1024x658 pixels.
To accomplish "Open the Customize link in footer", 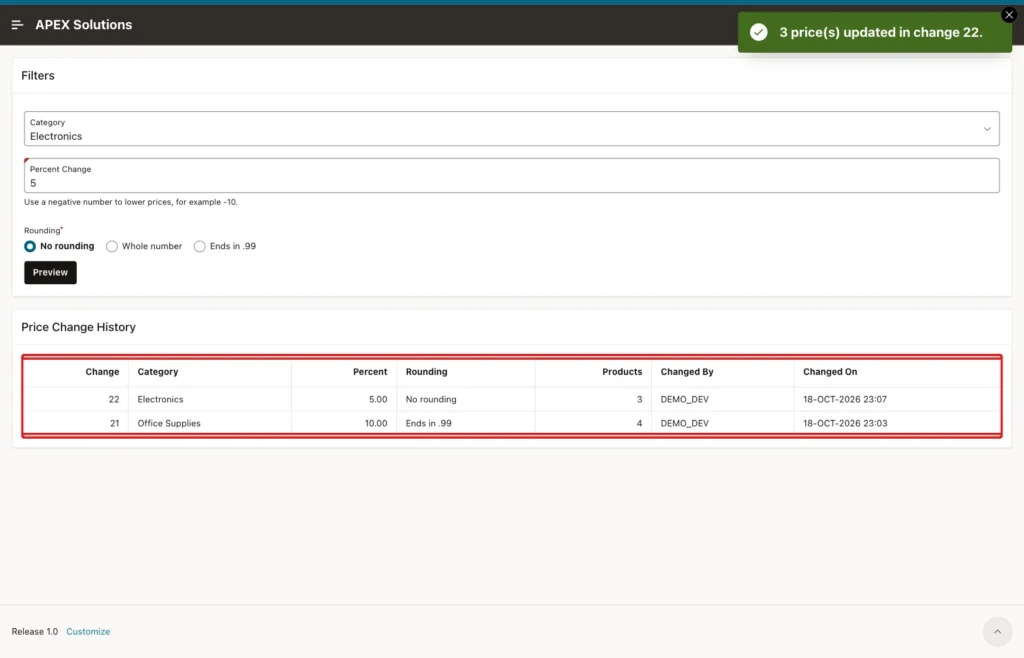I will click(88, 631).
